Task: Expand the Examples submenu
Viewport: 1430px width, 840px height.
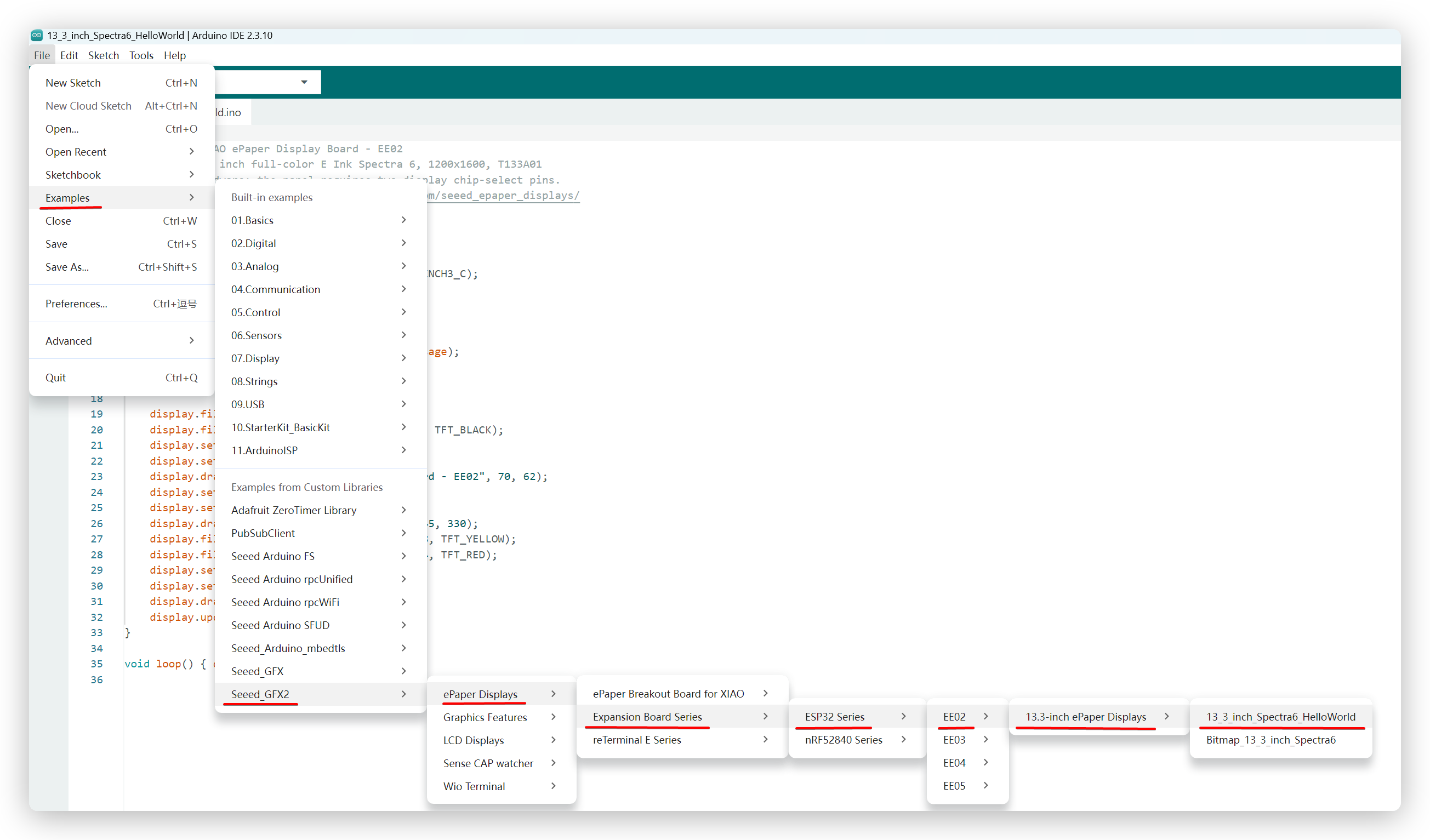Action: click(x=122, y=197)
